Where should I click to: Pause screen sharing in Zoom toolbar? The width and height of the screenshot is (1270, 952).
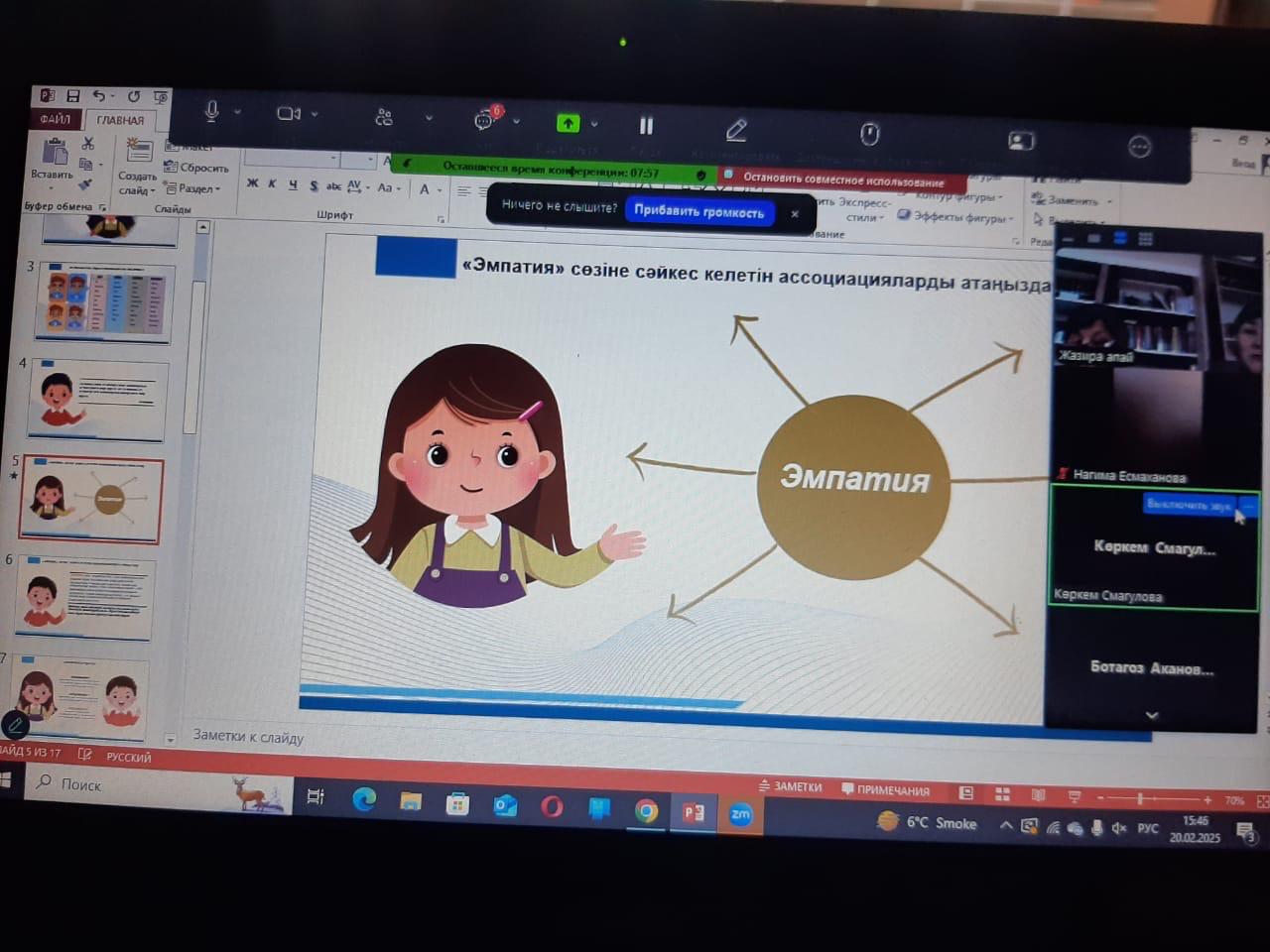click(646, 126)
